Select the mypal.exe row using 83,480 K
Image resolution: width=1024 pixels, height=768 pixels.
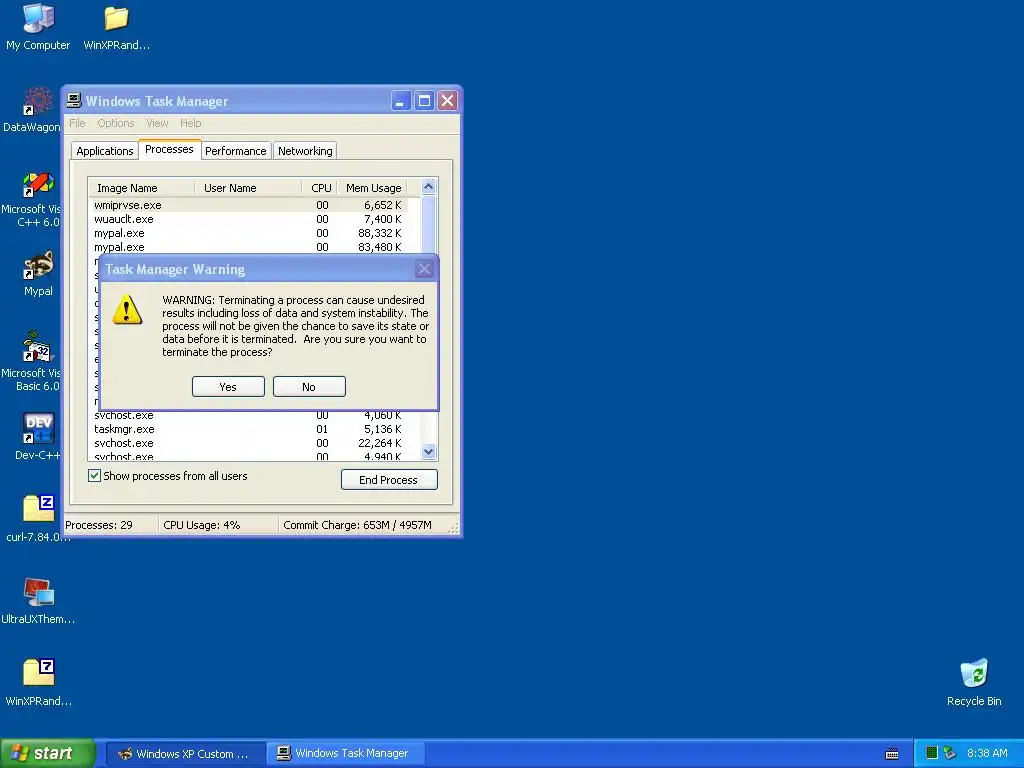pos(249,248)
